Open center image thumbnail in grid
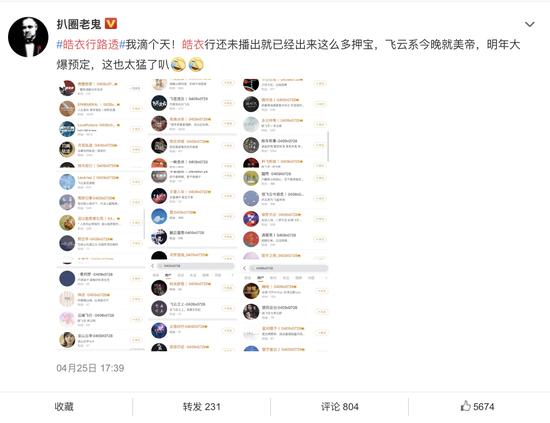Viewport: 550px width, 423px height. coord(193,215)
